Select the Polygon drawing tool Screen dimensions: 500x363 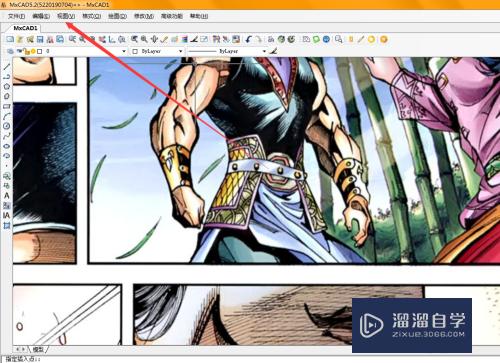tap(7, 87)
